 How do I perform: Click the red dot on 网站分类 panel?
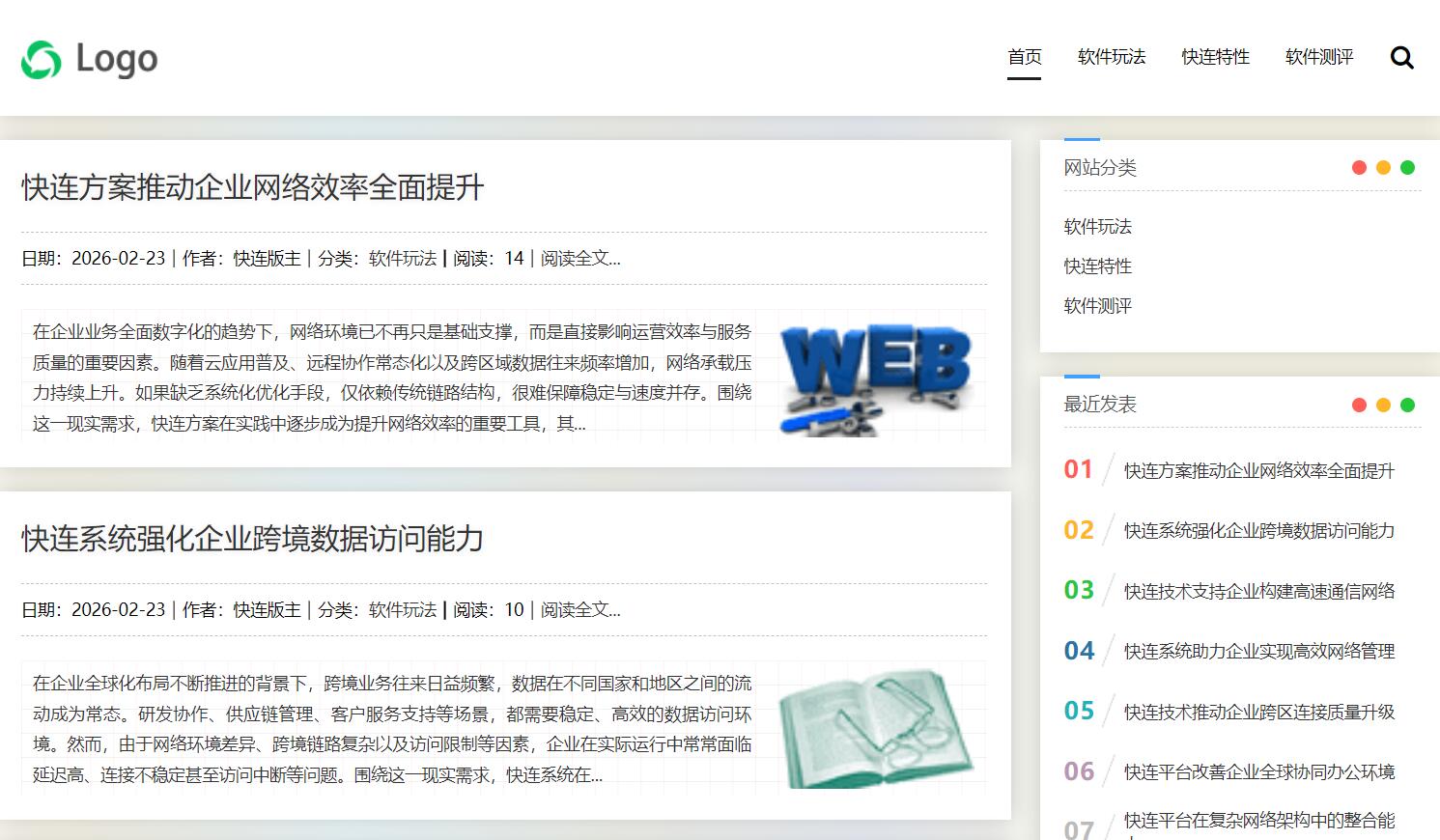1359,166
